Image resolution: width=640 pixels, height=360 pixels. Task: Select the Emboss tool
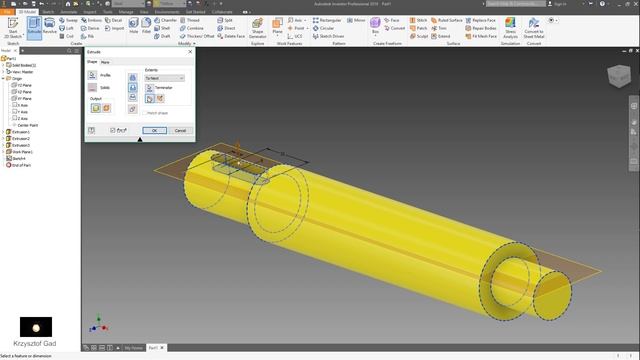(x=91, y=20)
